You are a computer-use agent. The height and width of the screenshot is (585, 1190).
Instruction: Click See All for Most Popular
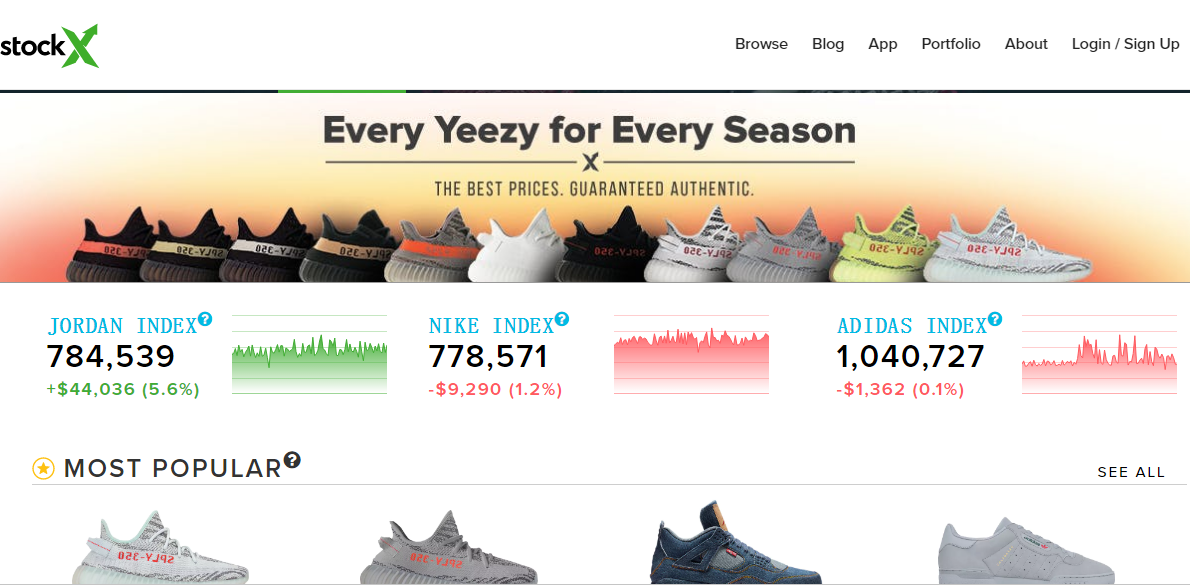click(1131, 472)
